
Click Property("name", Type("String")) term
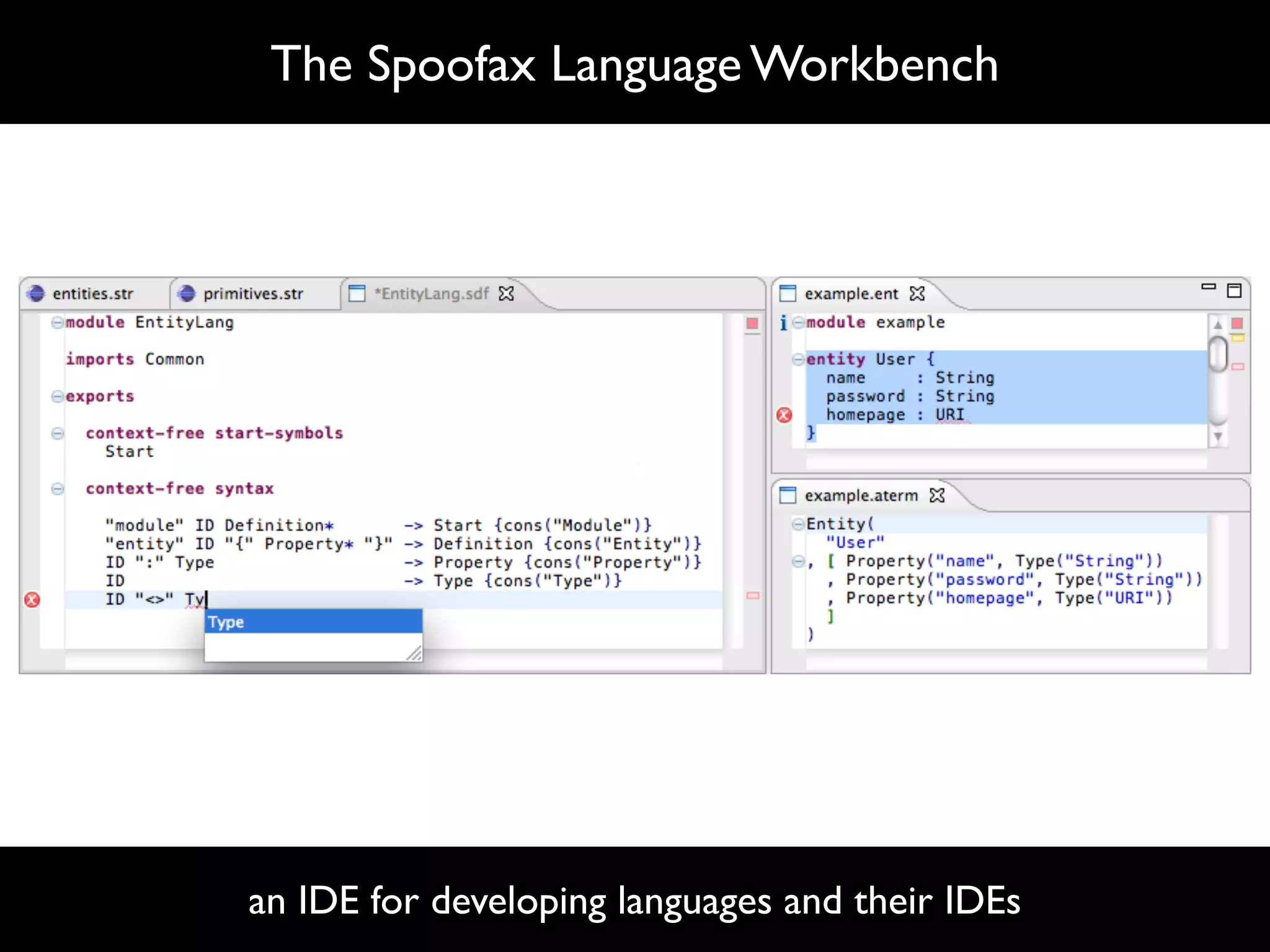pyautogui.click(x=1004, y=562)
